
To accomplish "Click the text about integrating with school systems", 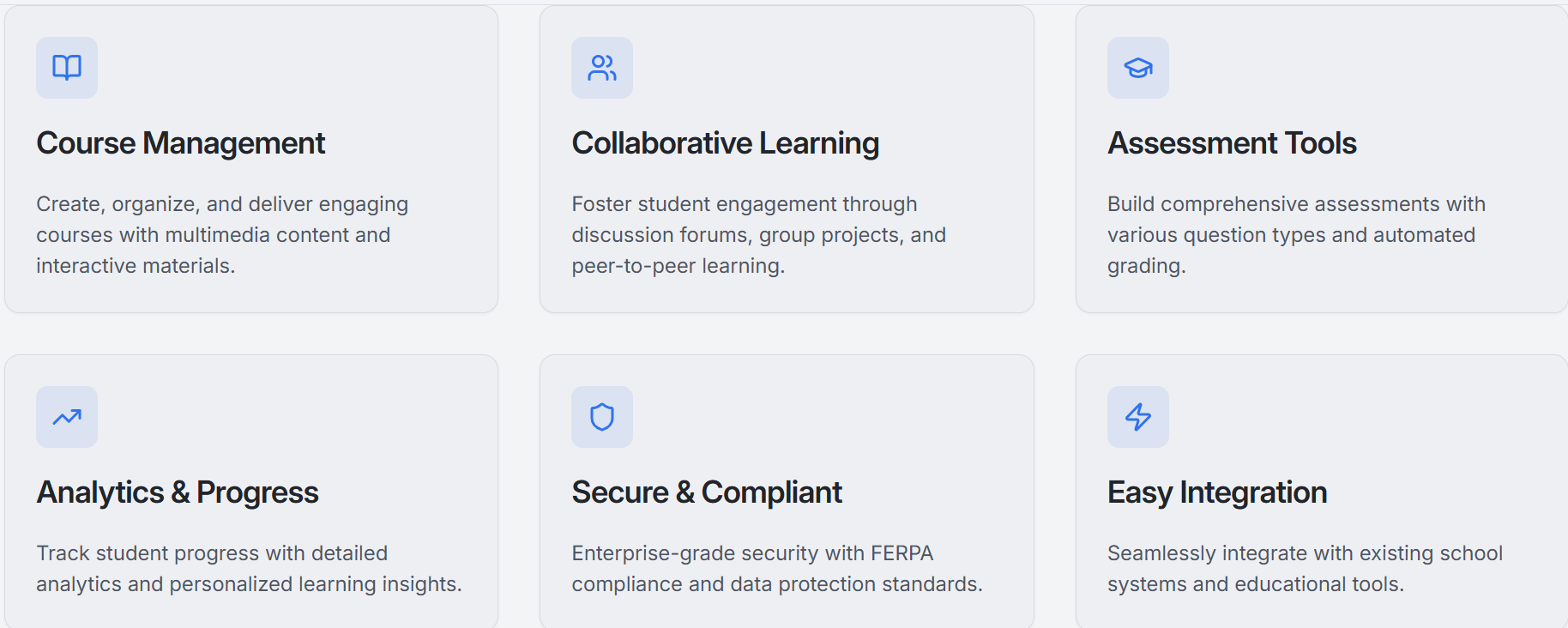I will (x=1304, y=568).
